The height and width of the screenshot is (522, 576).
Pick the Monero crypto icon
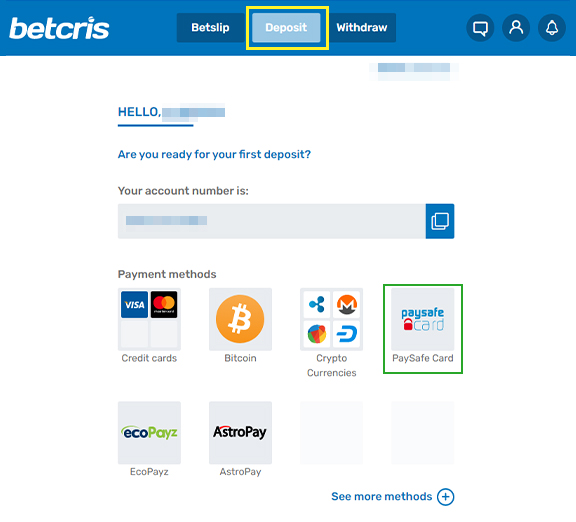(346, 305)
